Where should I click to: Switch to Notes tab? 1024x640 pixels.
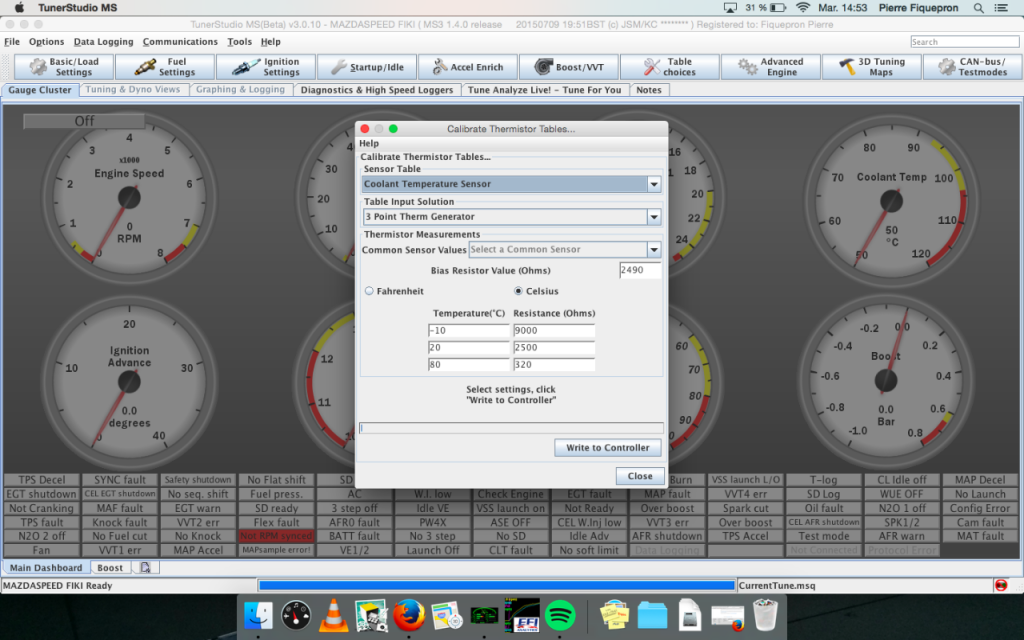click(x=648, y=90)
